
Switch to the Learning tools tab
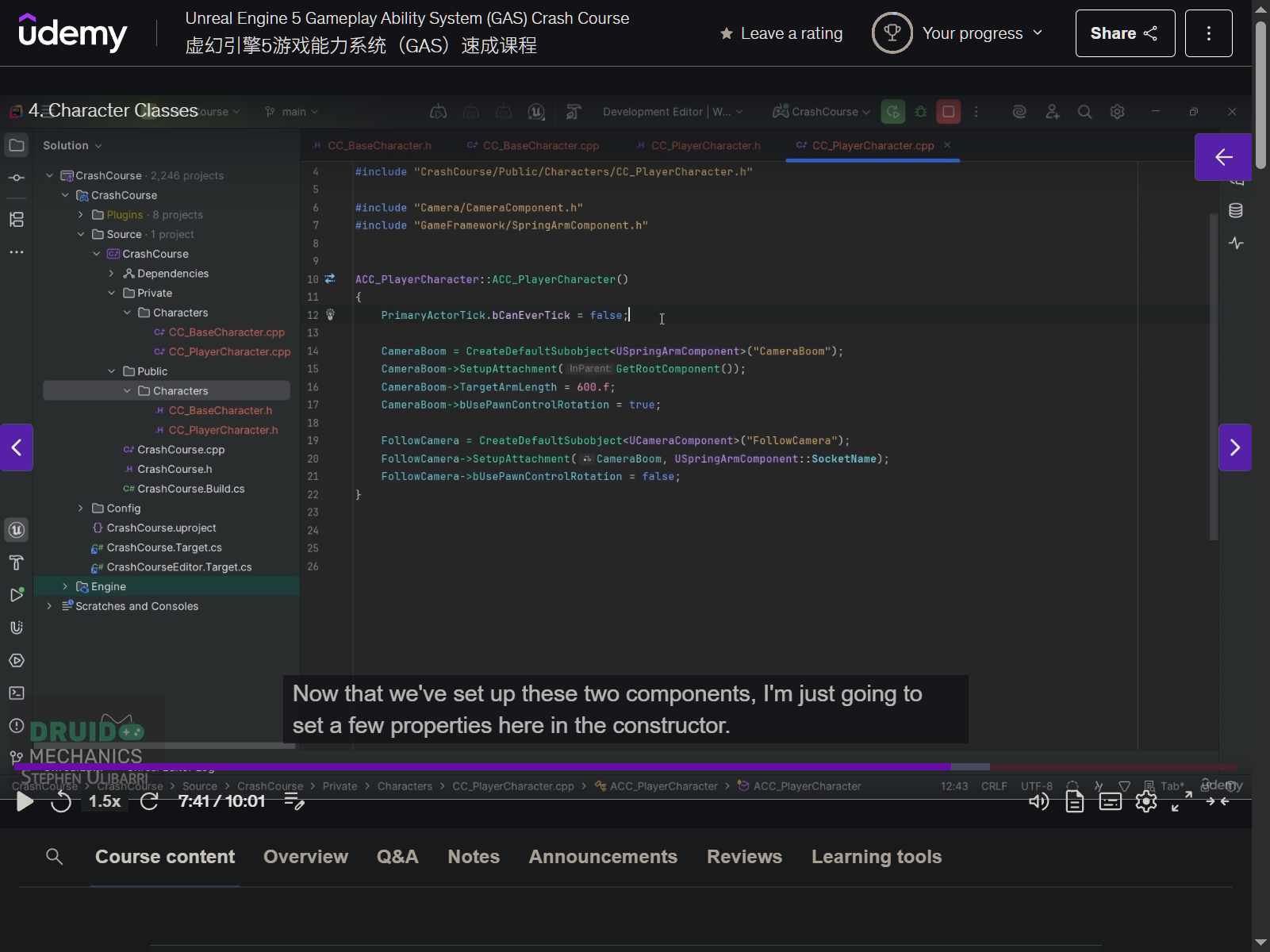click(877, 857)
